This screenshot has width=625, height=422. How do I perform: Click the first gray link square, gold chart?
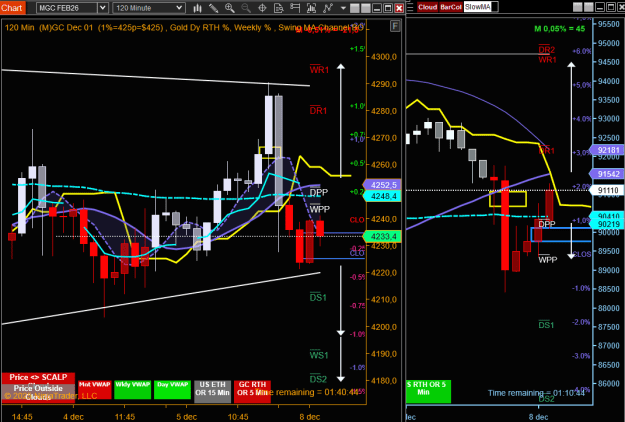(x=354, y=8)
